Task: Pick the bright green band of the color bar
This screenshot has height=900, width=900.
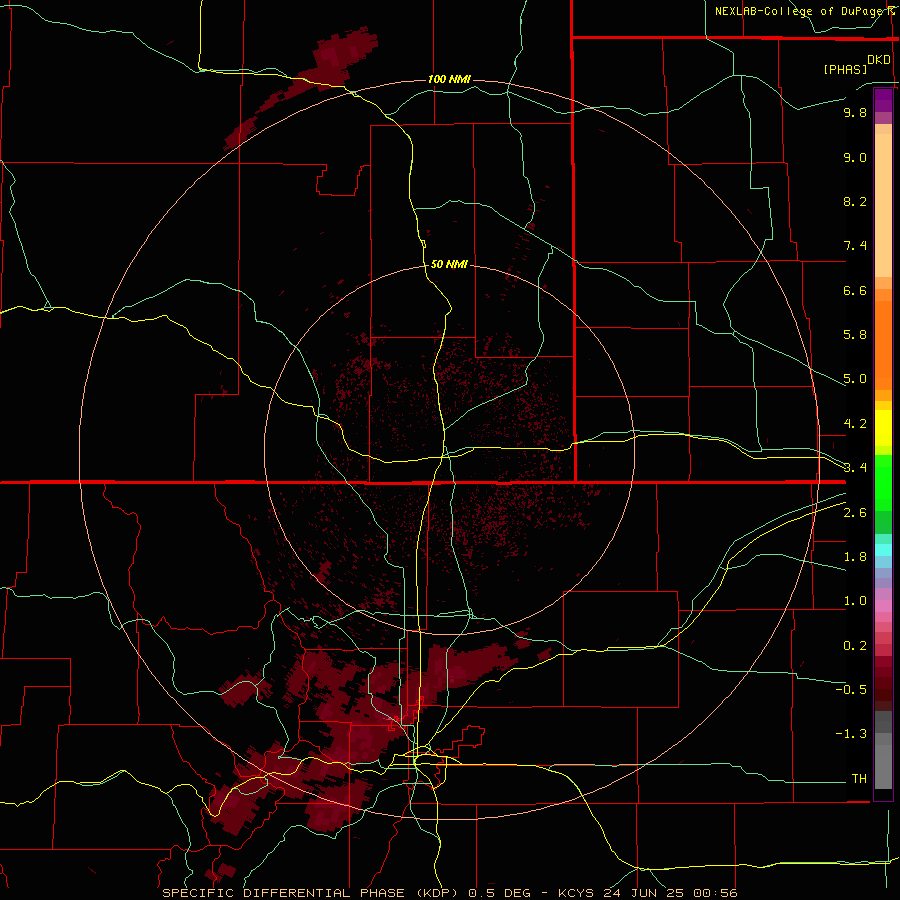Action: [x=883, y=483]
